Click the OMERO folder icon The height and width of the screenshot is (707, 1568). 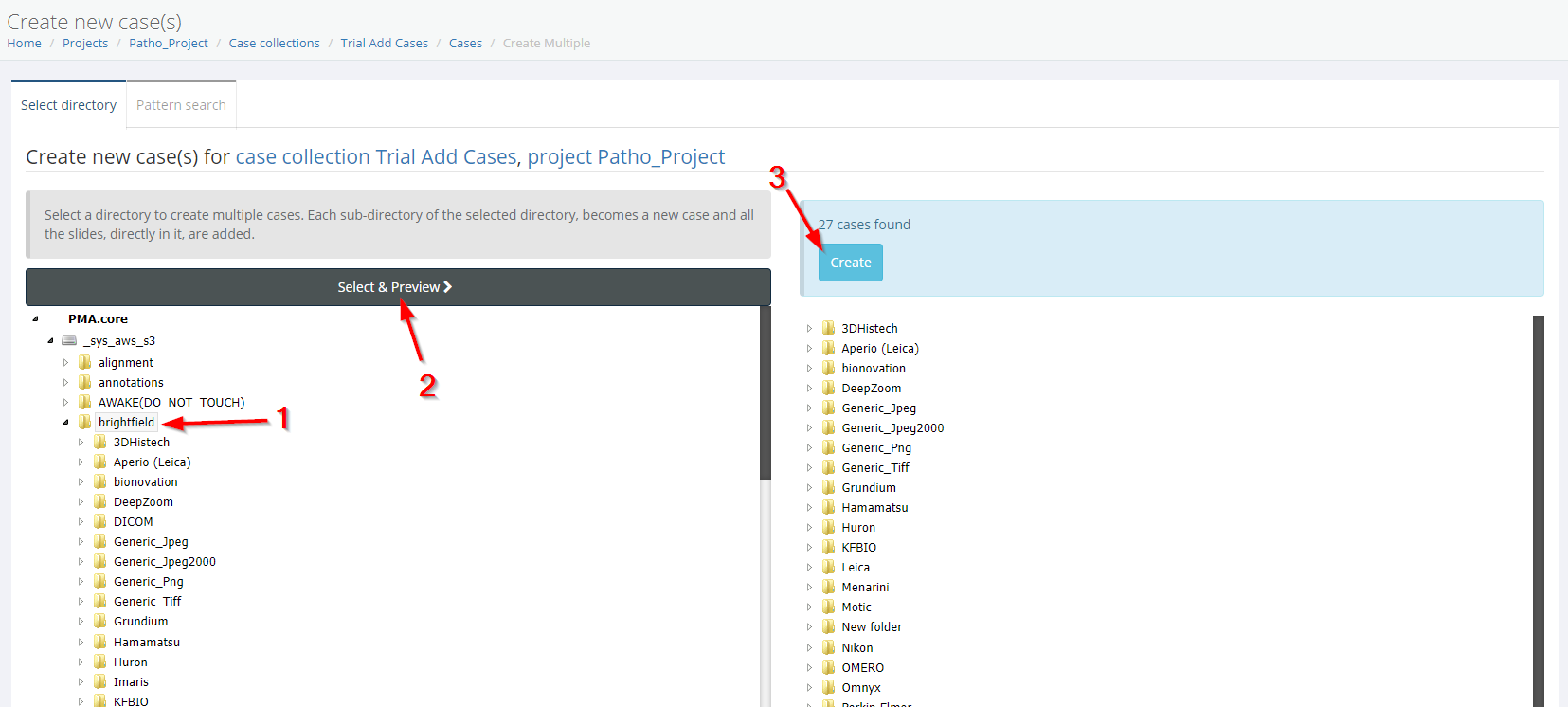(829, 668)
